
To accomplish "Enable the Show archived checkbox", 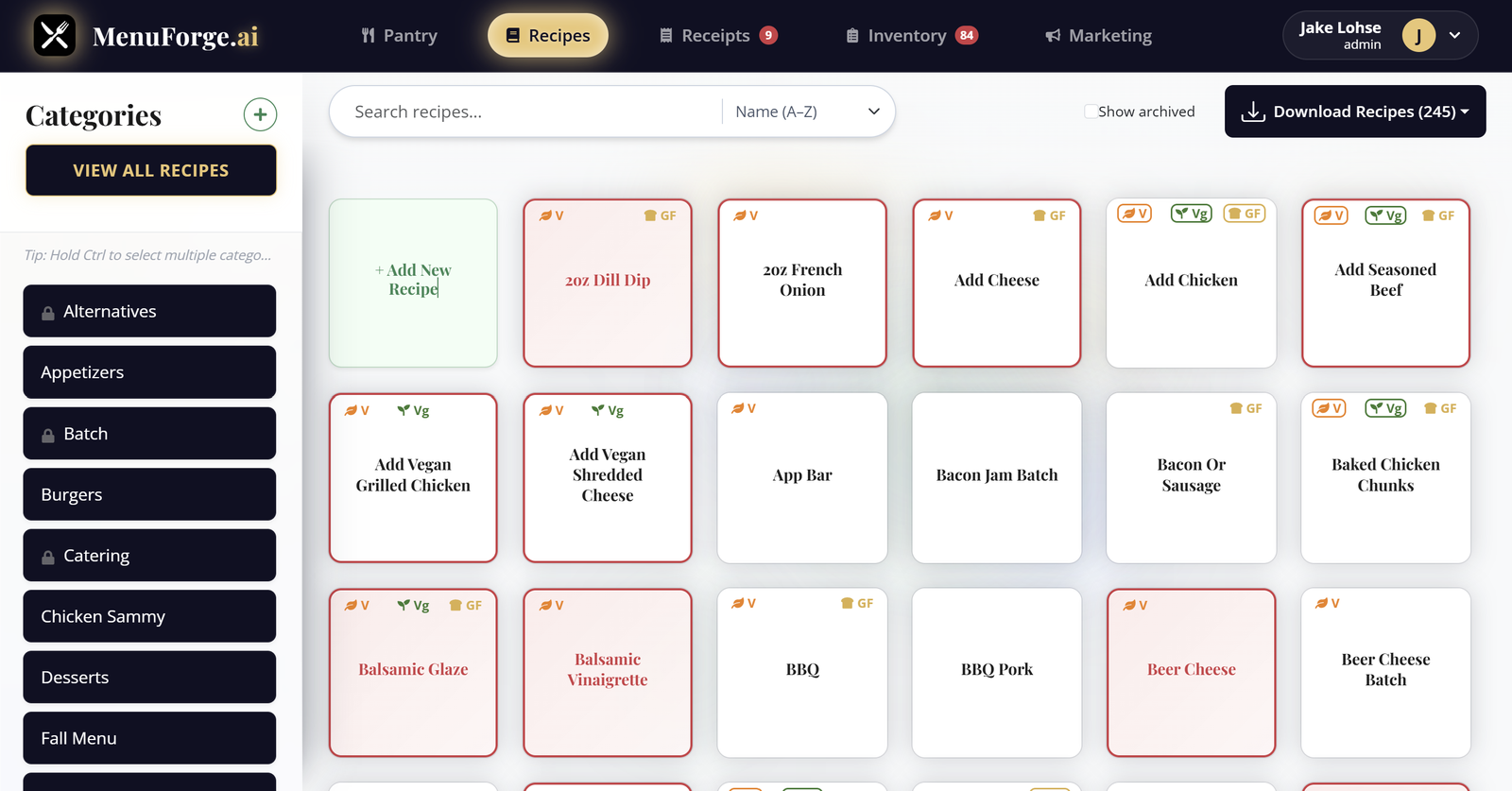I will pos(1091,112).
